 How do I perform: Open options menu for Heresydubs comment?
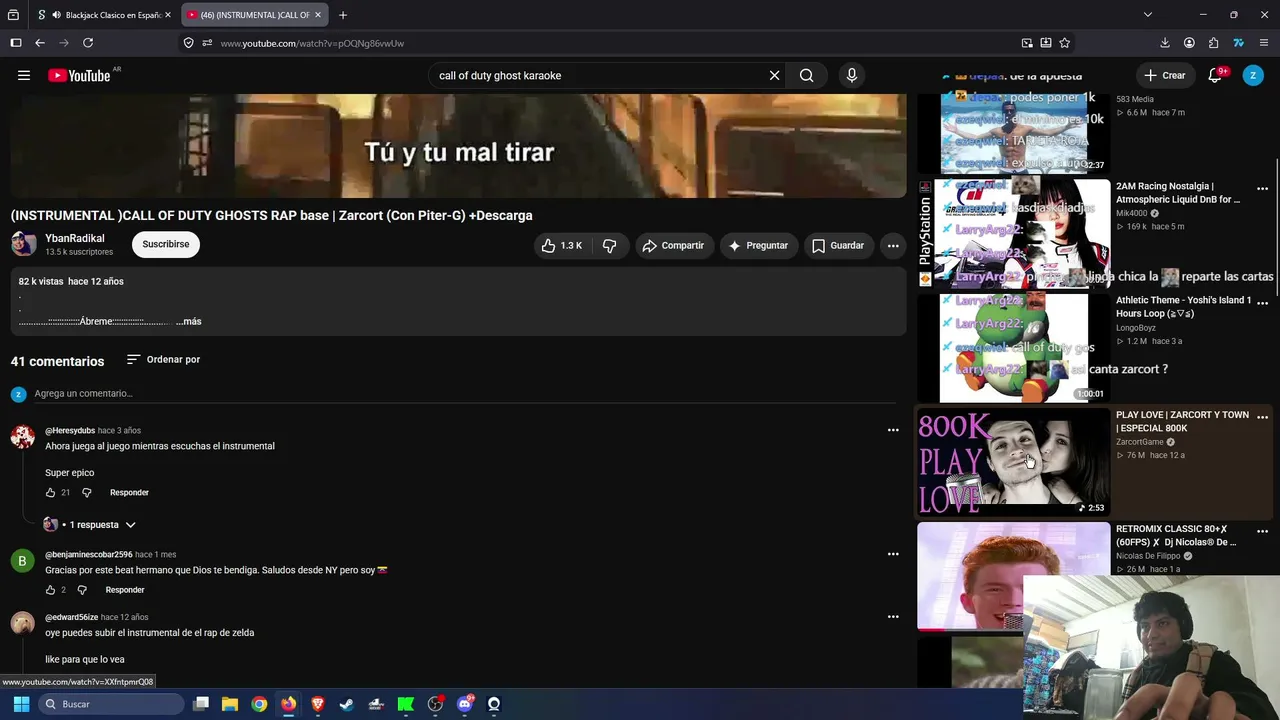tap(893, 430)
